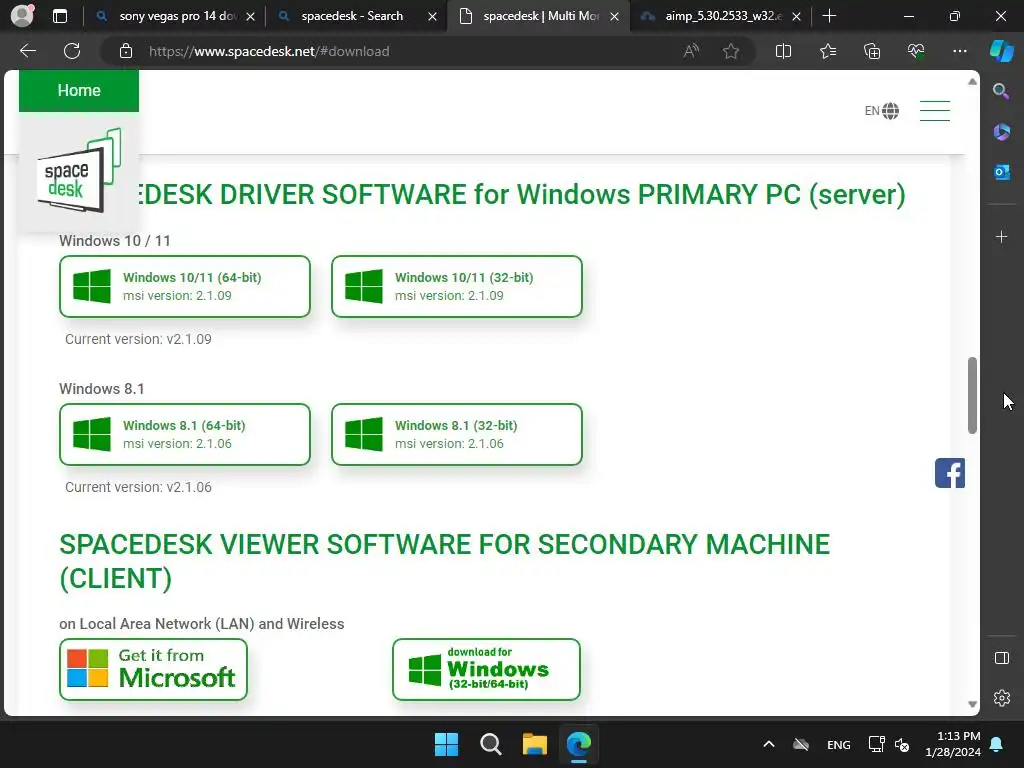Open the tab actions menu icon
This screenshot has height=768, width=1024.
click(60, 16)
